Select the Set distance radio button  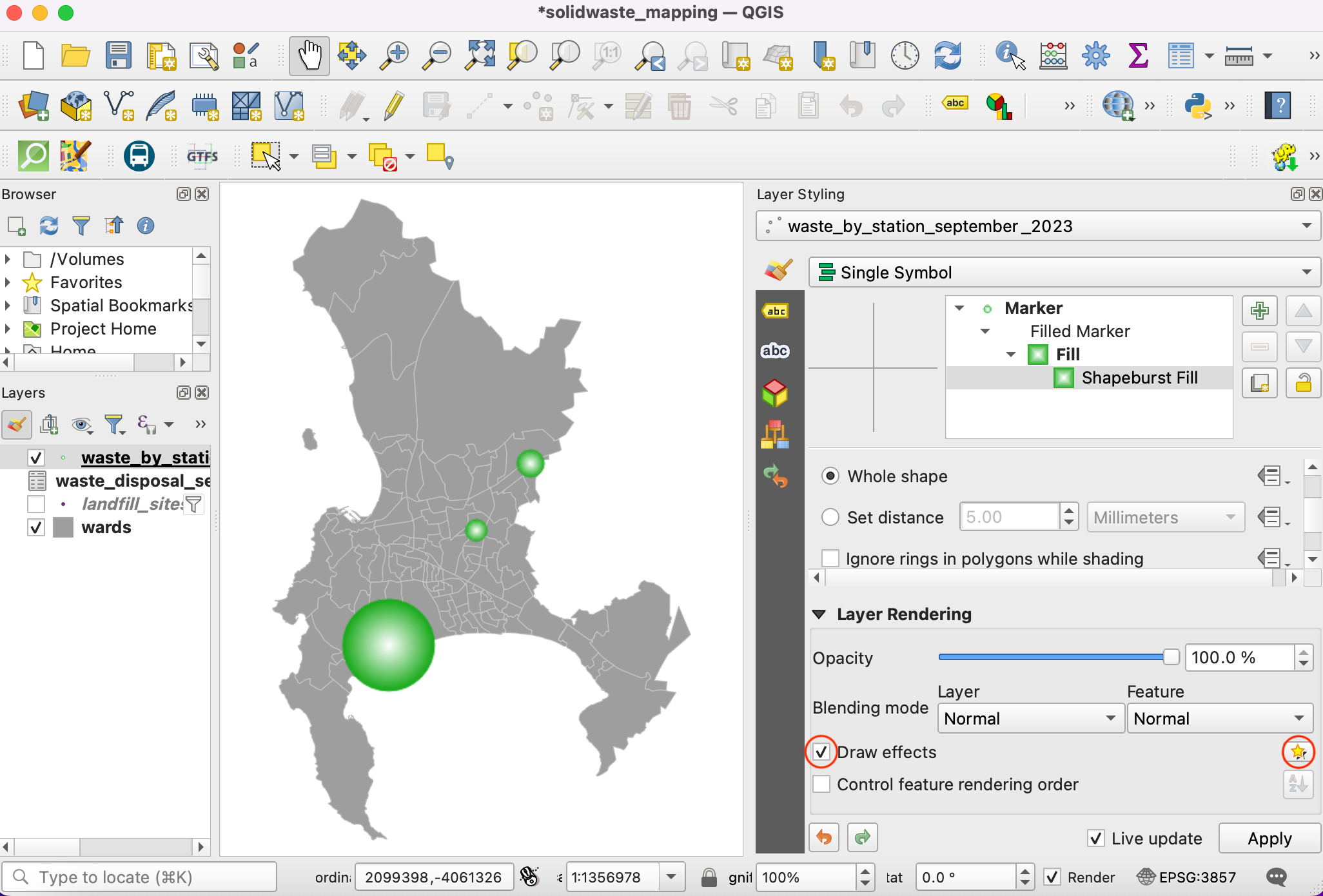830,517
